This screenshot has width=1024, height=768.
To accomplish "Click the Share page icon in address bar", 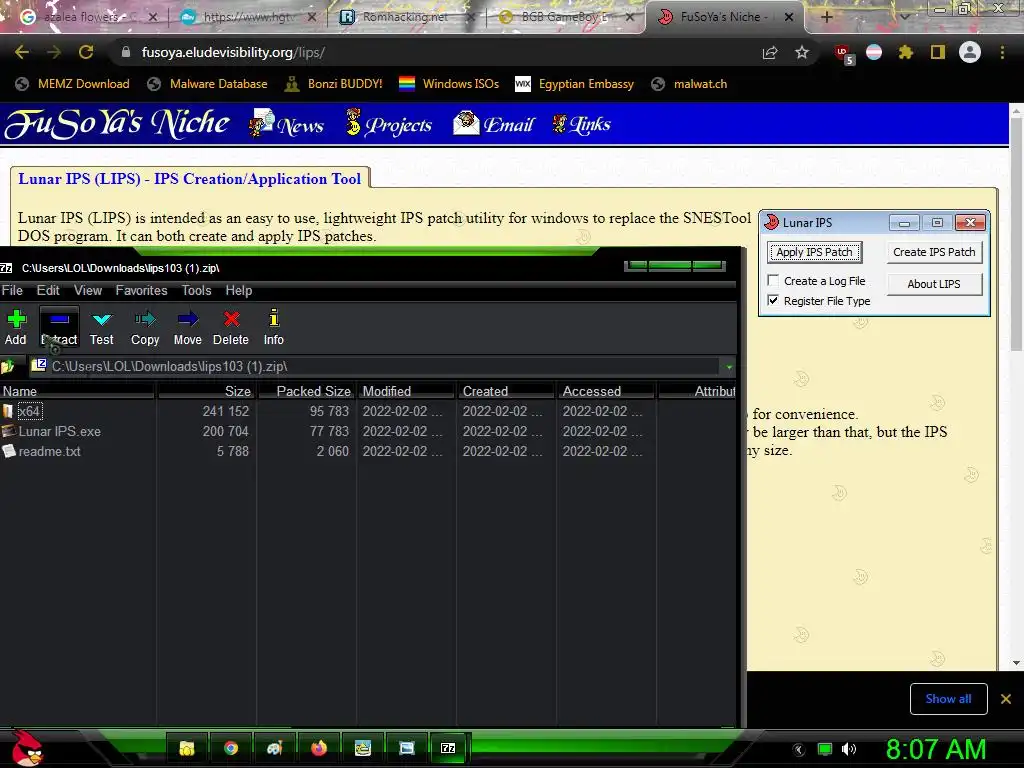I will tap(770, 52).
